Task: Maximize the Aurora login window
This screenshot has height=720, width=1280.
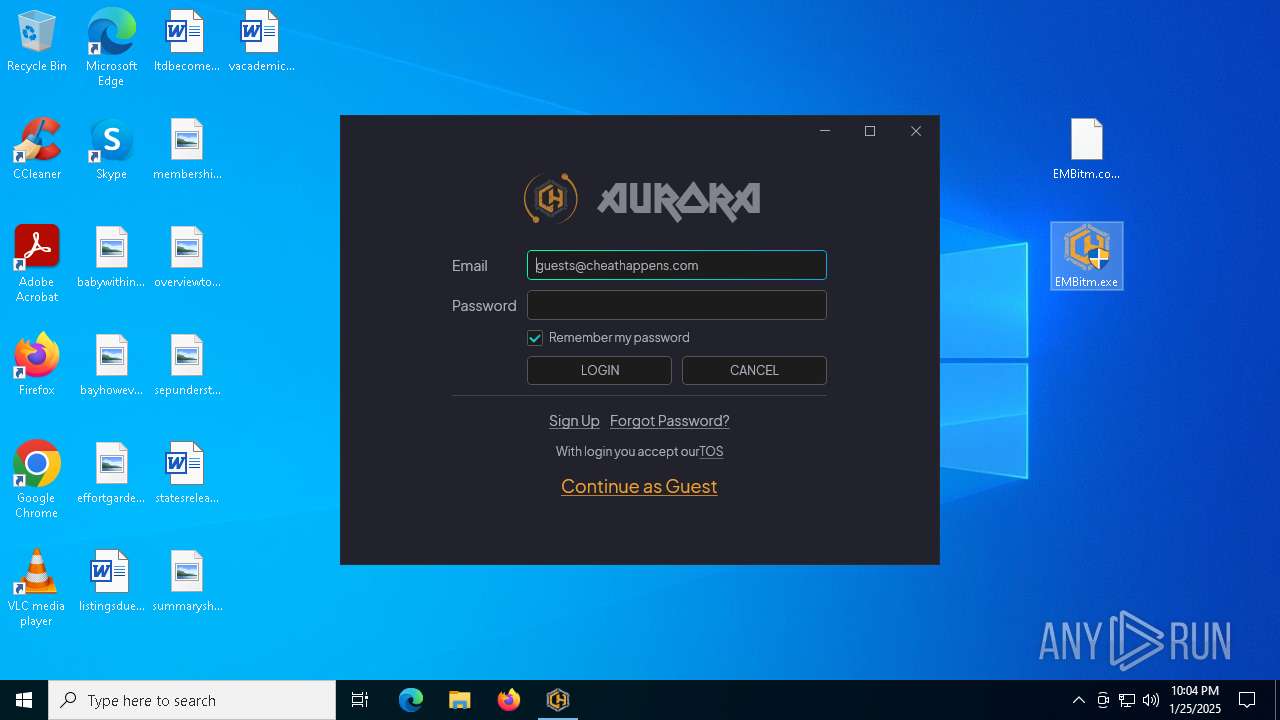Action: coord(870,131)
